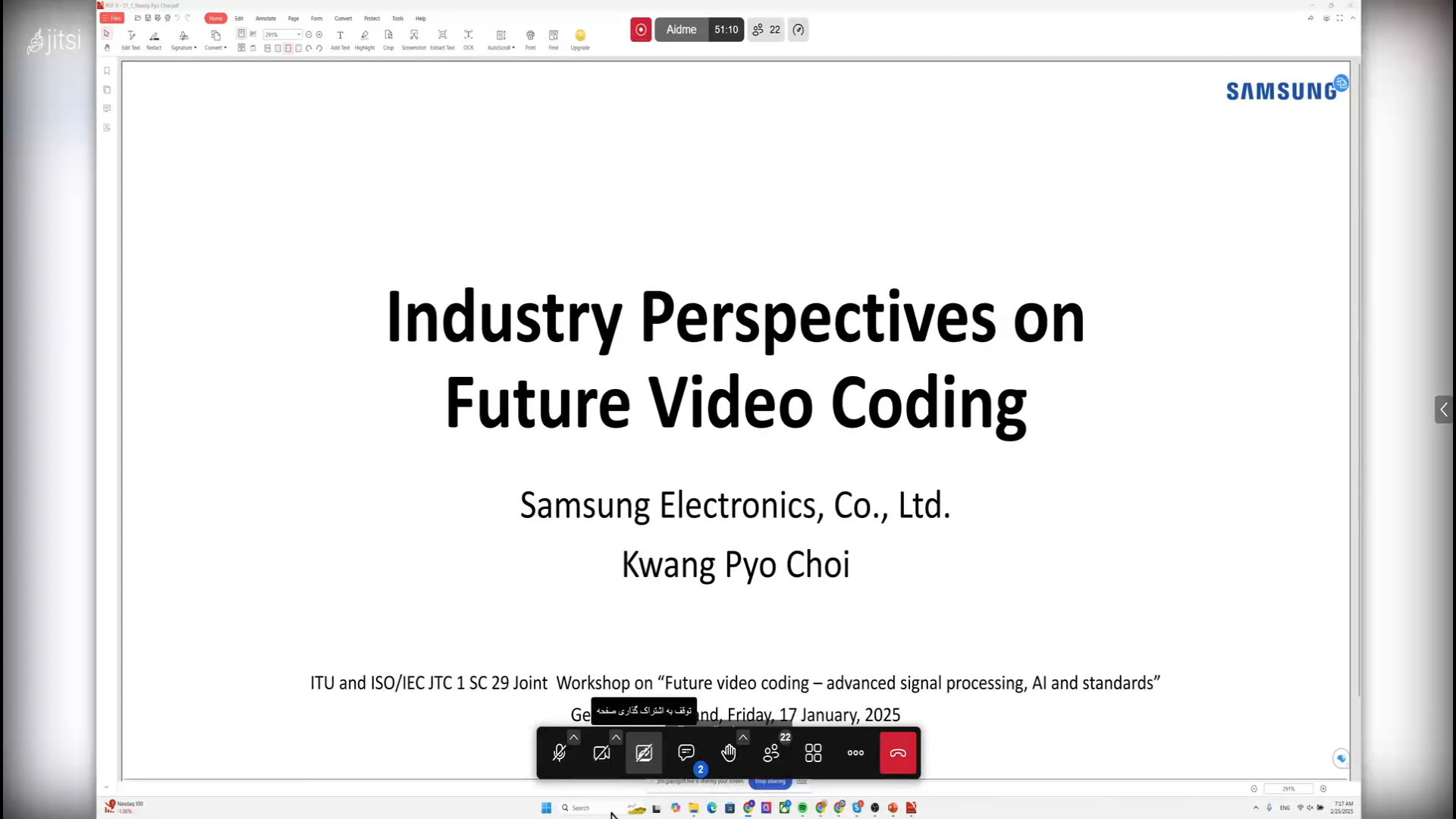Toggle two-page thumbnails view icon
Screen dimensions: 1456x819
click(x=241, y=48)
